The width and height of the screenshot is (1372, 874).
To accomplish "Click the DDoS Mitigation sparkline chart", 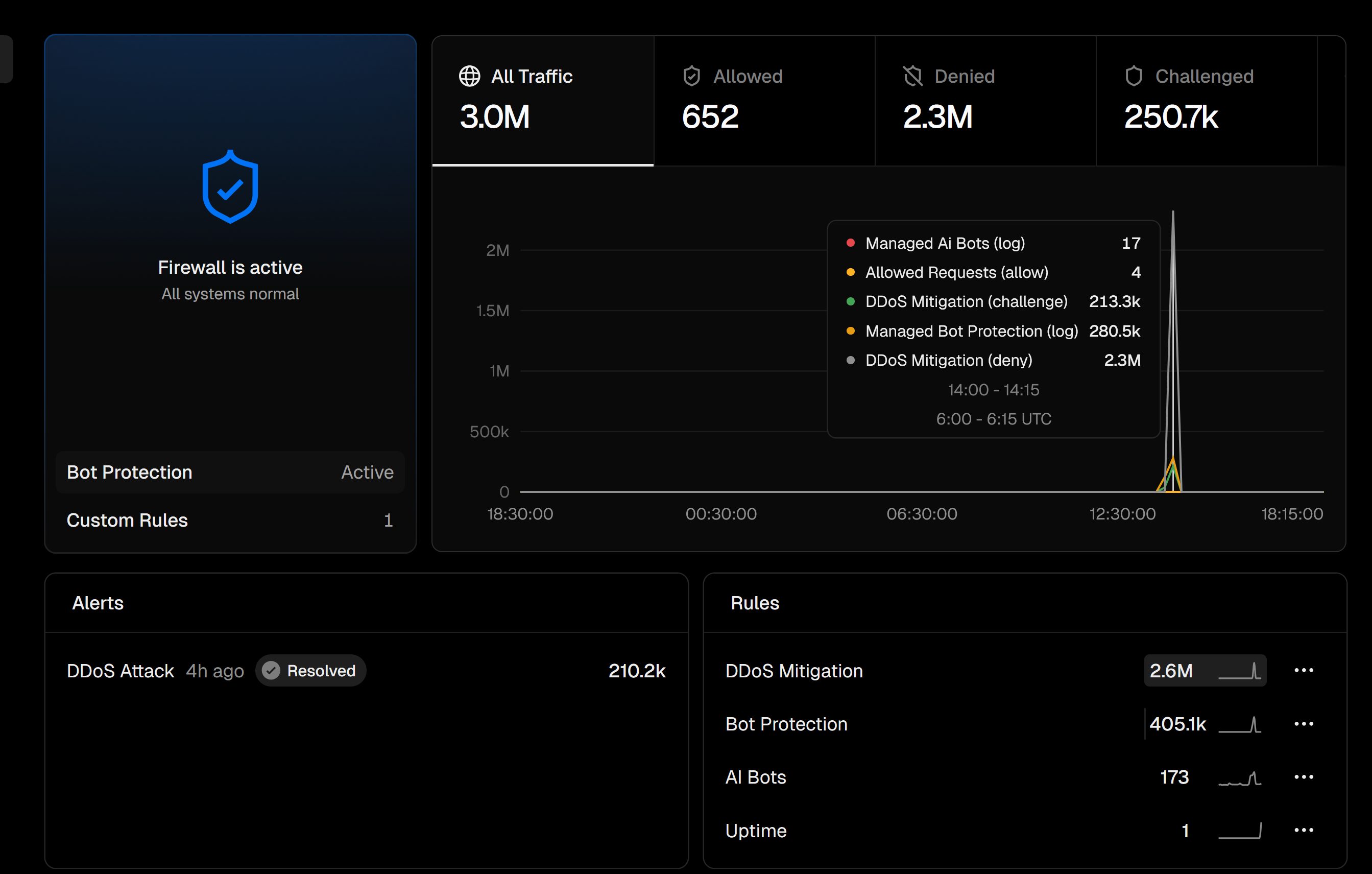I will pyautogui.click(x=1239, y=671).
